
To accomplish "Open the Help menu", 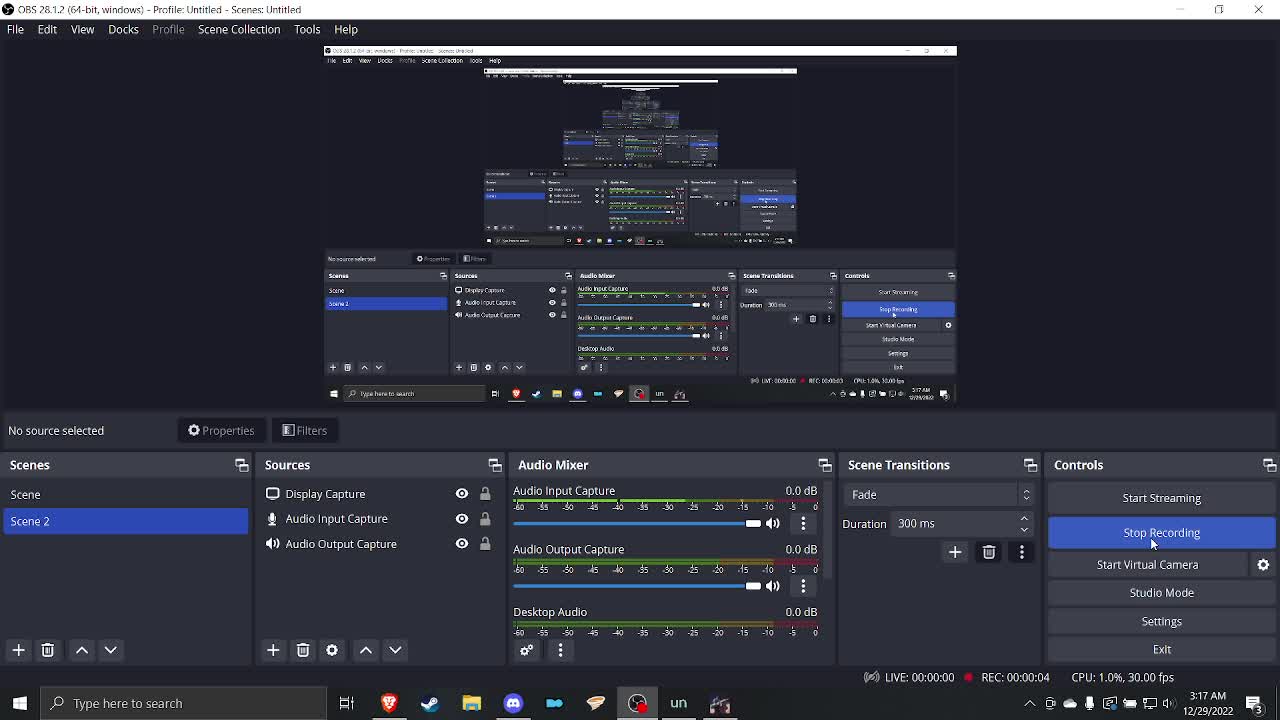I will click(x=346, y=29).
